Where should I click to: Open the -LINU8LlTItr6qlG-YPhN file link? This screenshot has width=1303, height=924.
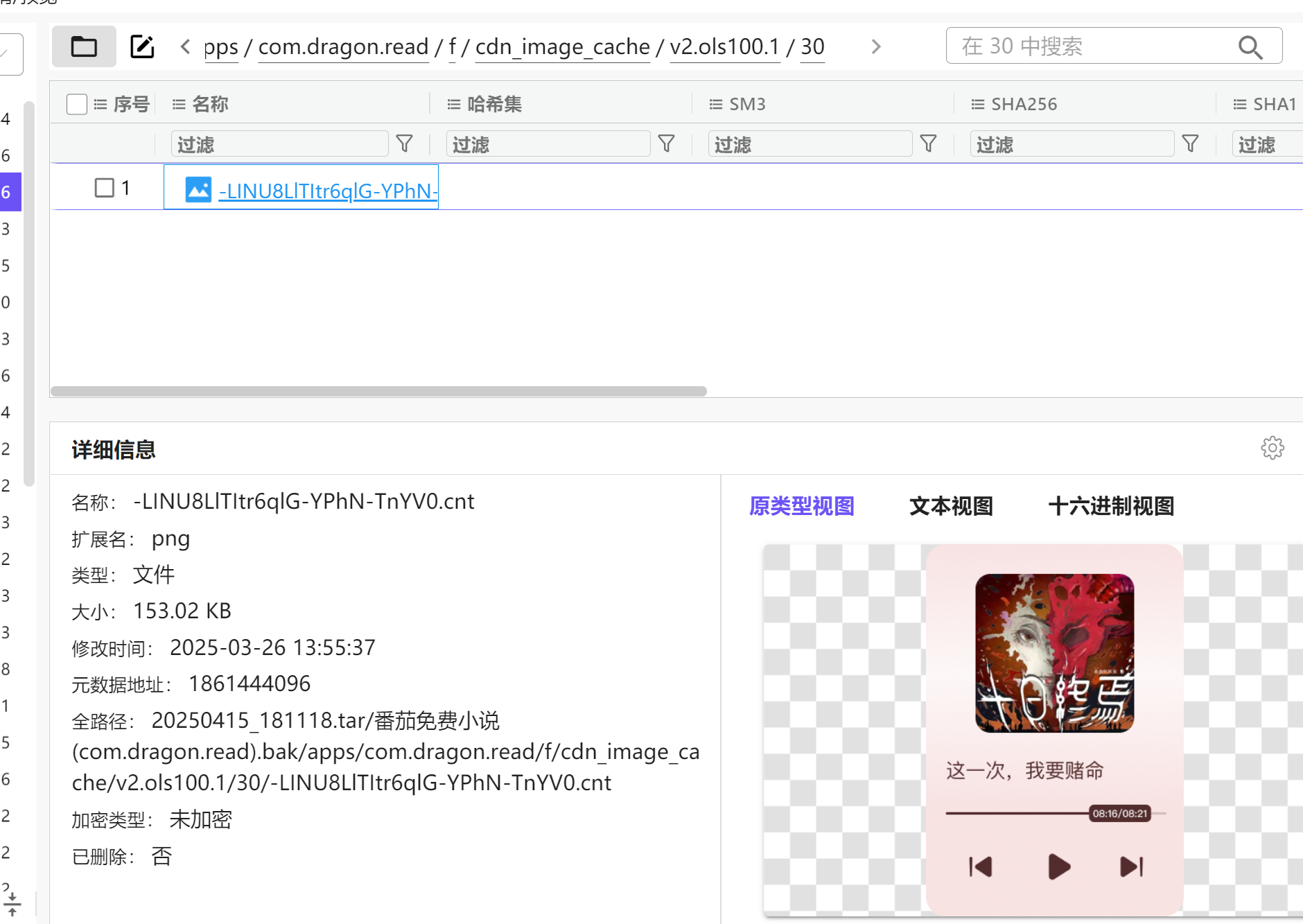click(327, 191)
